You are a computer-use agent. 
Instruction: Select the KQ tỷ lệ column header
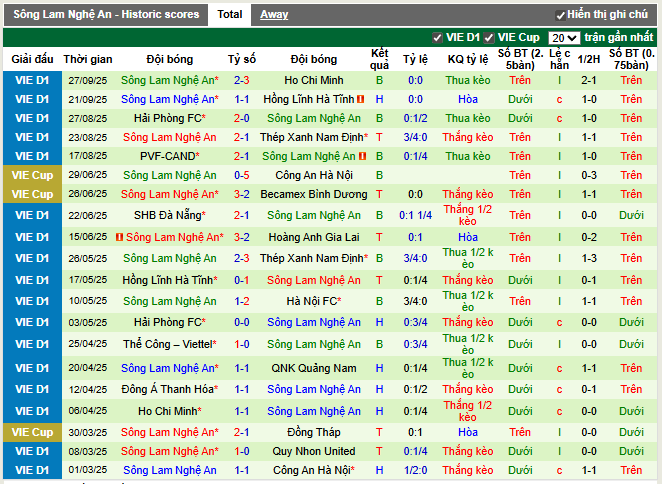[x=468, y=59]
